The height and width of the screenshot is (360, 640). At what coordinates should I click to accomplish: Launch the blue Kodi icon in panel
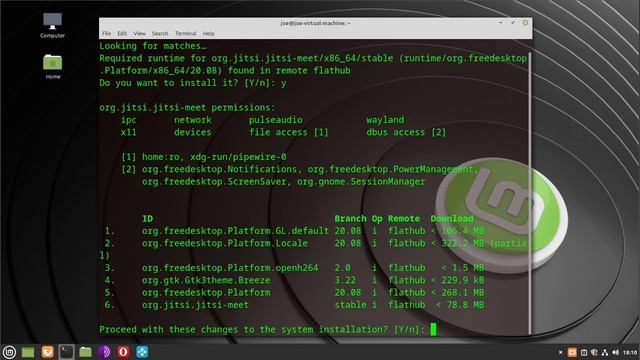click(x=142, y=352)
